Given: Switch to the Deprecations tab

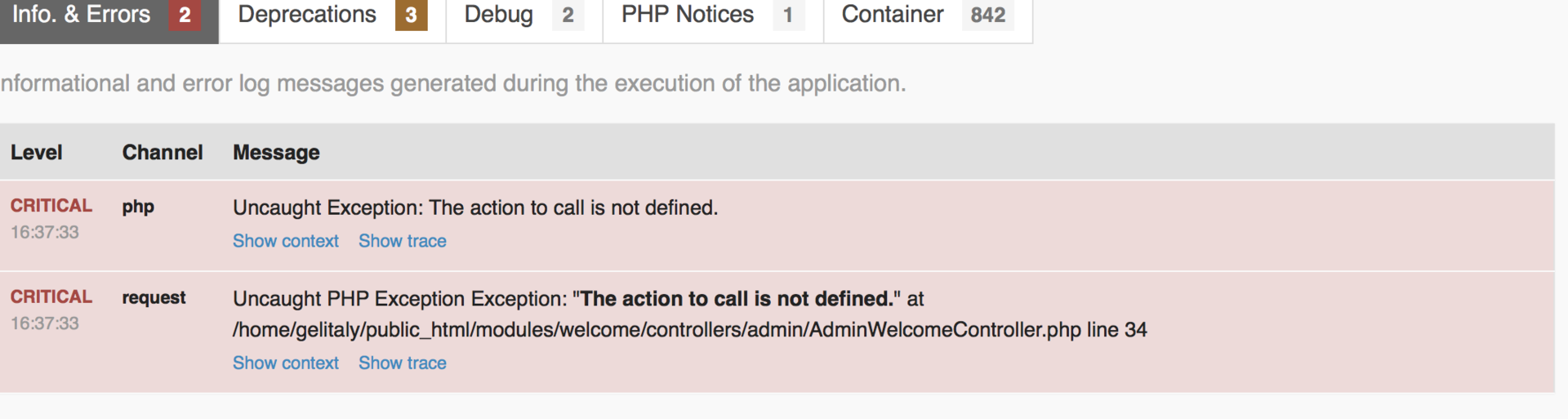Looking at the screenshot, I should coord(307,15).
